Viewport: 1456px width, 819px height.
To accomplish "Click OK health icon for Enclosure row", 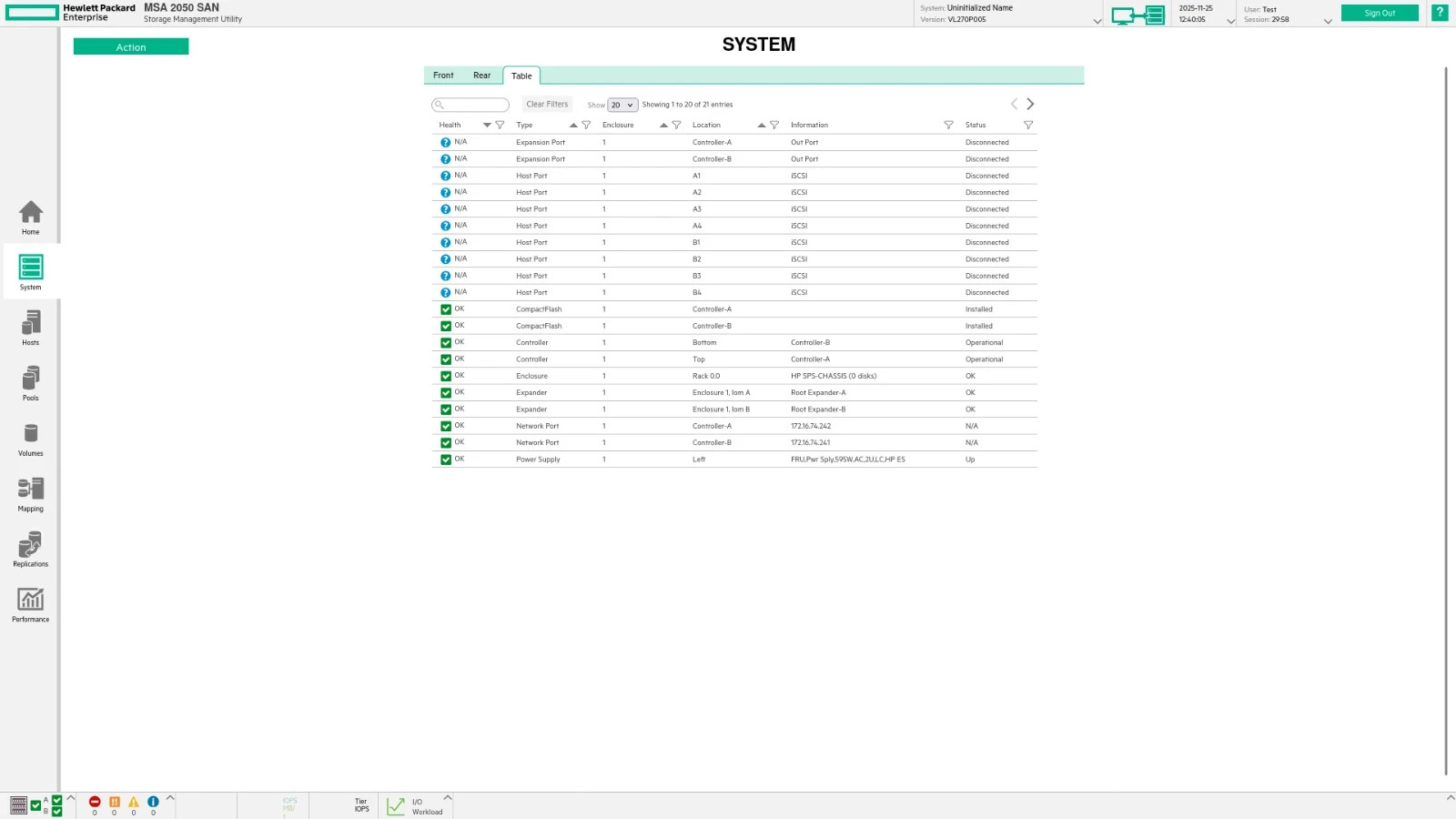I will pos(446,376).
